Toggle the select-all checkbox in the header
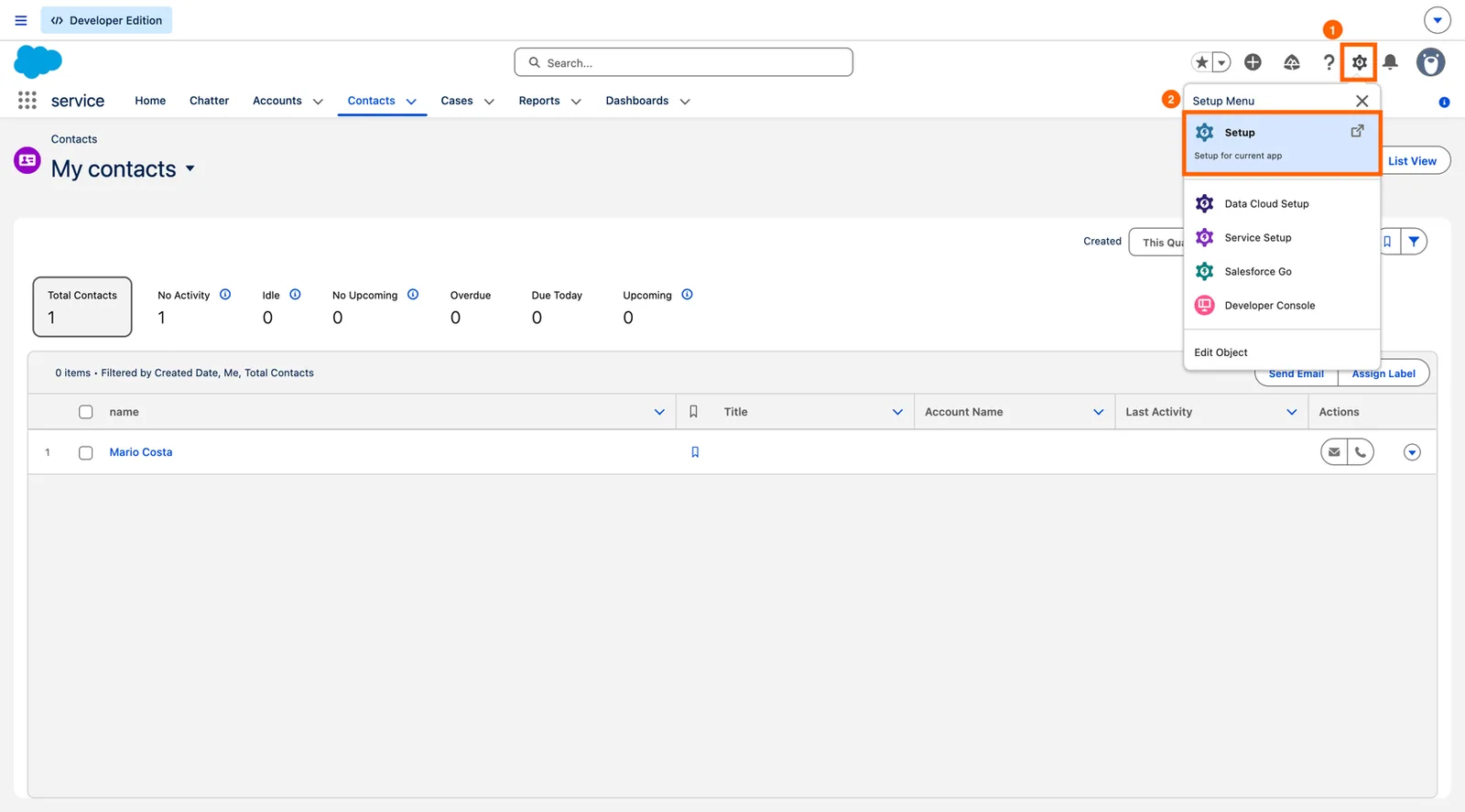1465x812 pixels. (86, 412)
